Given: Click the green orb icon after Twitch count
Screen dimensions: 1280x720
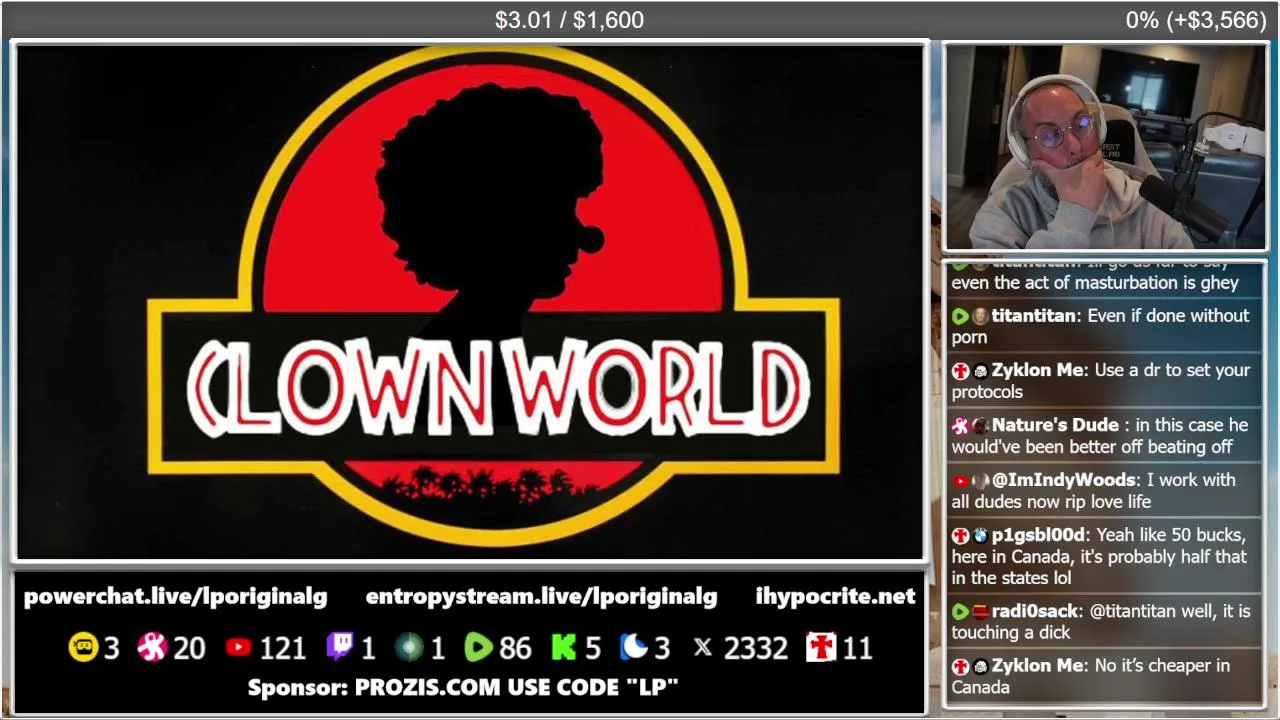Looking at the screenshot, I should point(409,648).
